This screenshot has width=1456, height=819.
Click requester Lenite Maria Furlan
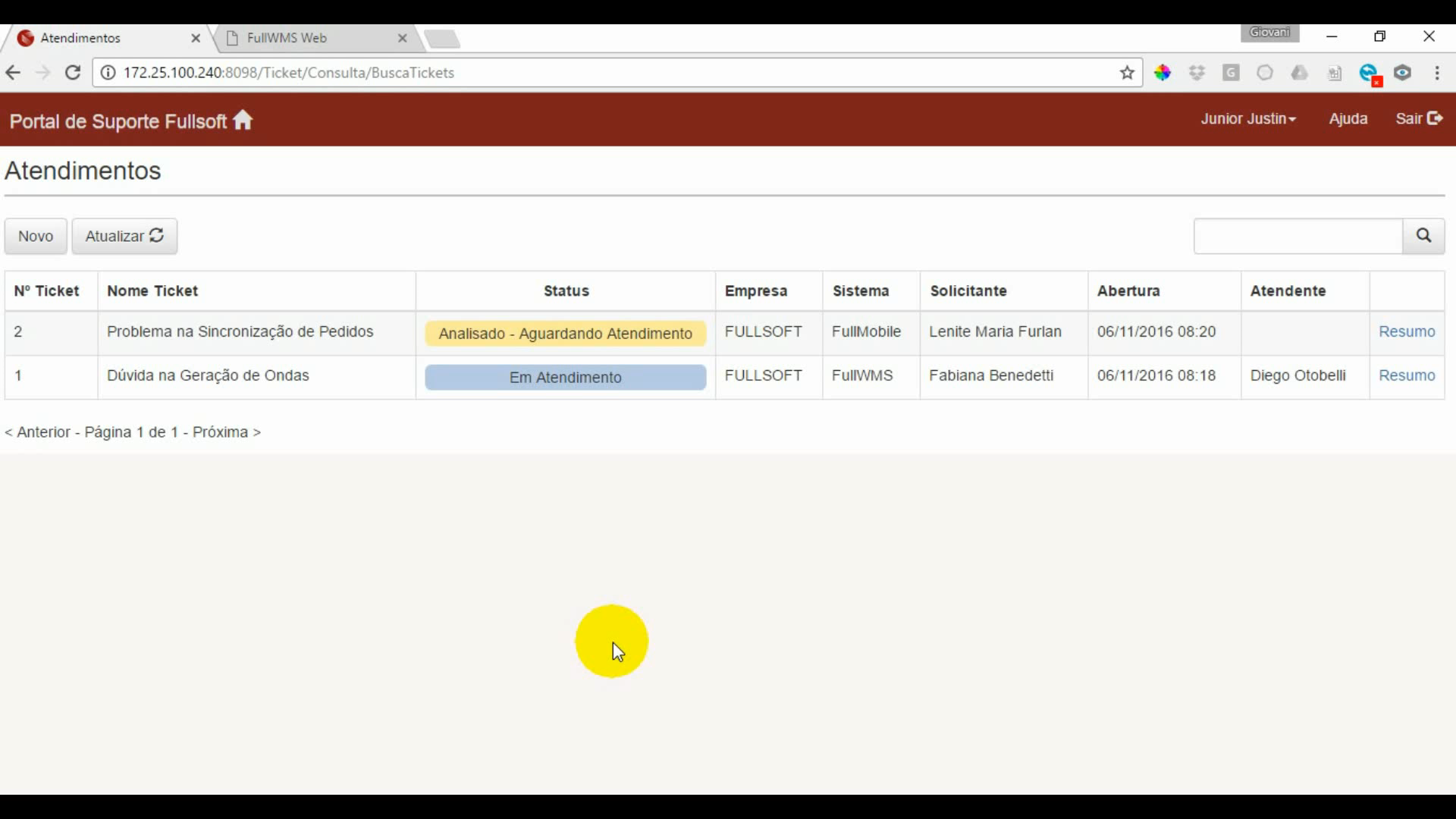point(996,331)
